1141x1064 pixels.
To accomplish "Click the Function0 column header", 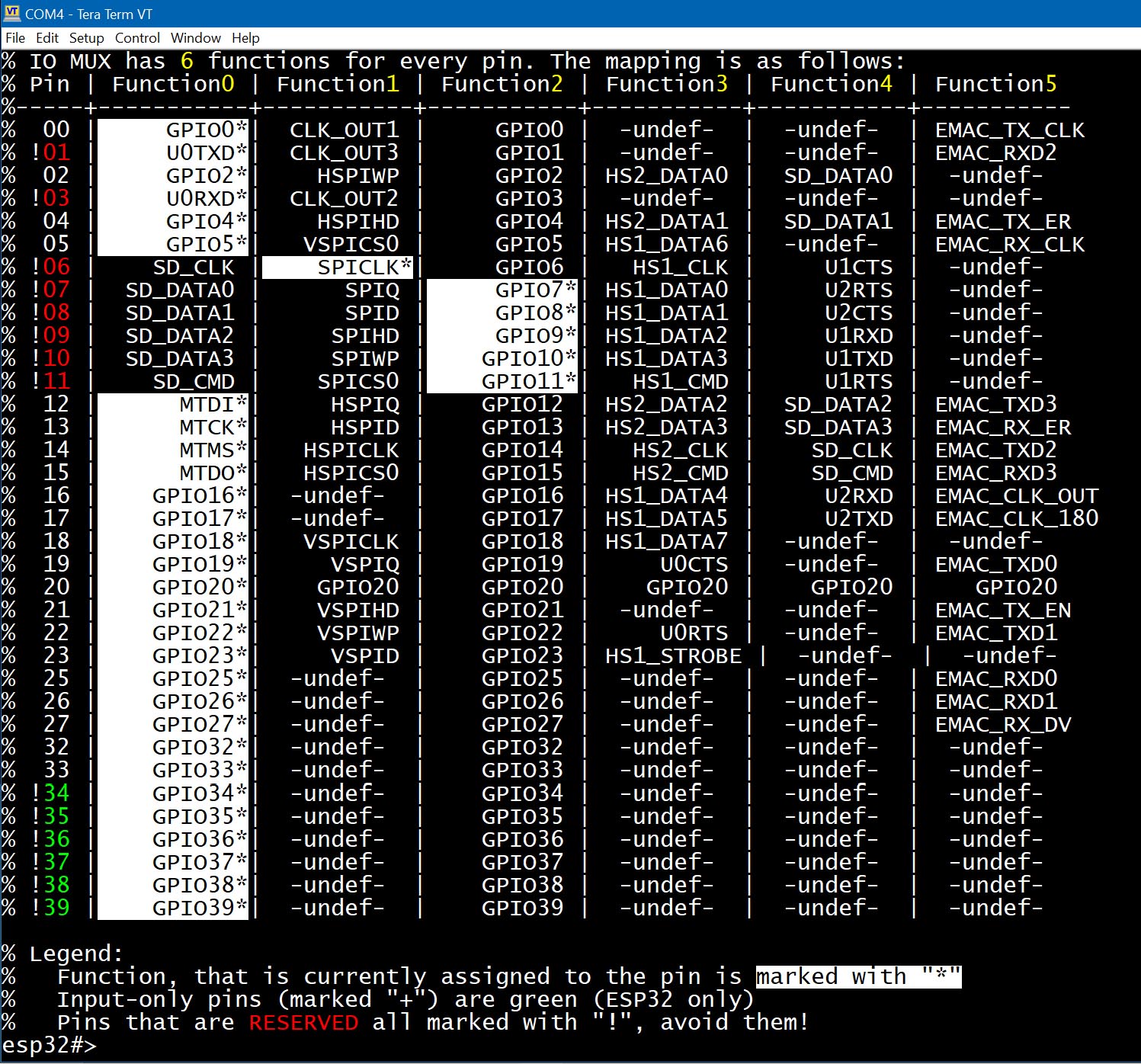I will tap(173, 84).
